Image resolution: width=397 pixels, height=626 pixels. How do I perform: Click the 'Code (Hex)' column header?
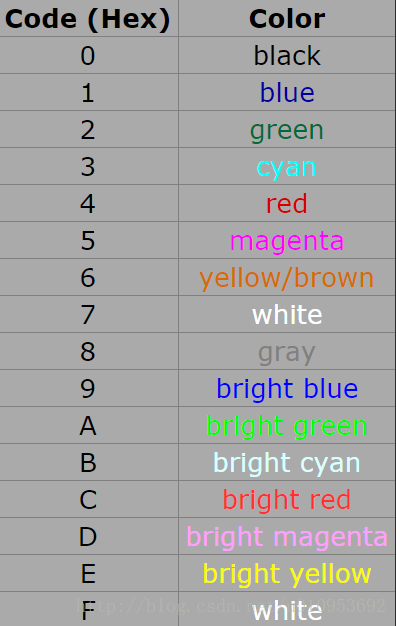tap(89, 18)
